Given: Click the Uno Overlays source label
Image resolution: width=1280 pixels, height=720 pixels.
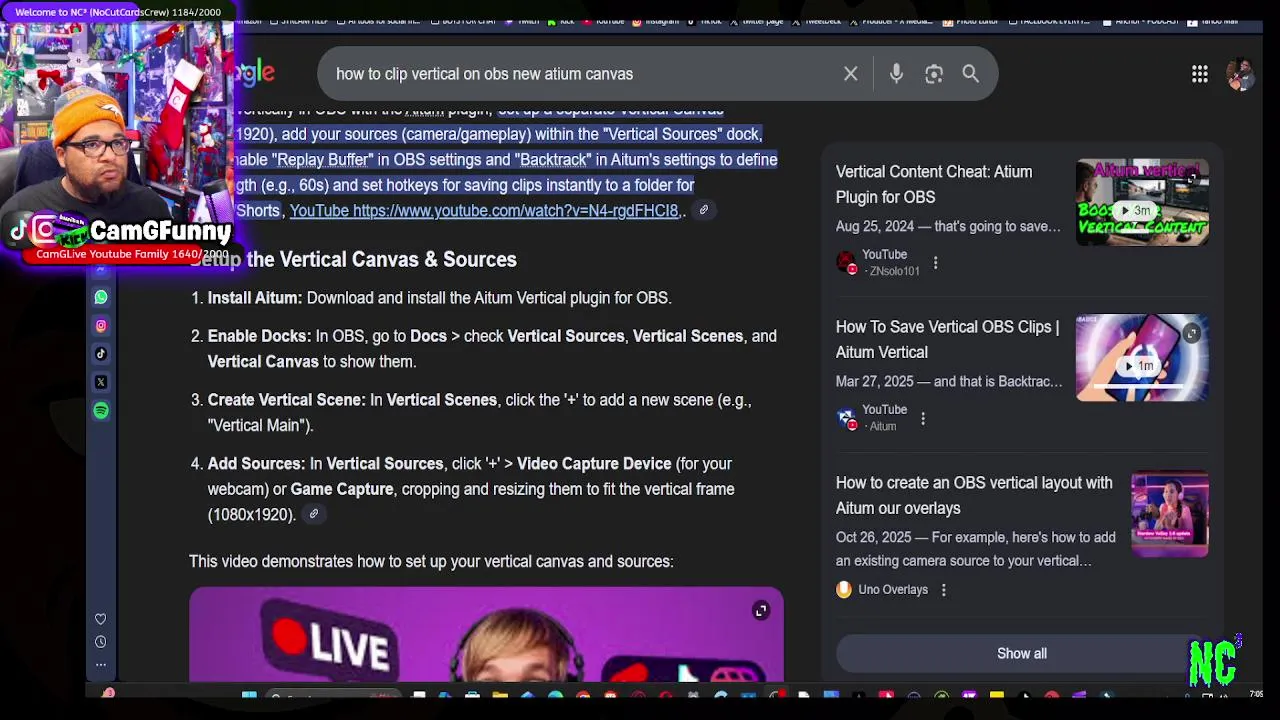Looking at the screenshot, I should click(x=882, y=590).
